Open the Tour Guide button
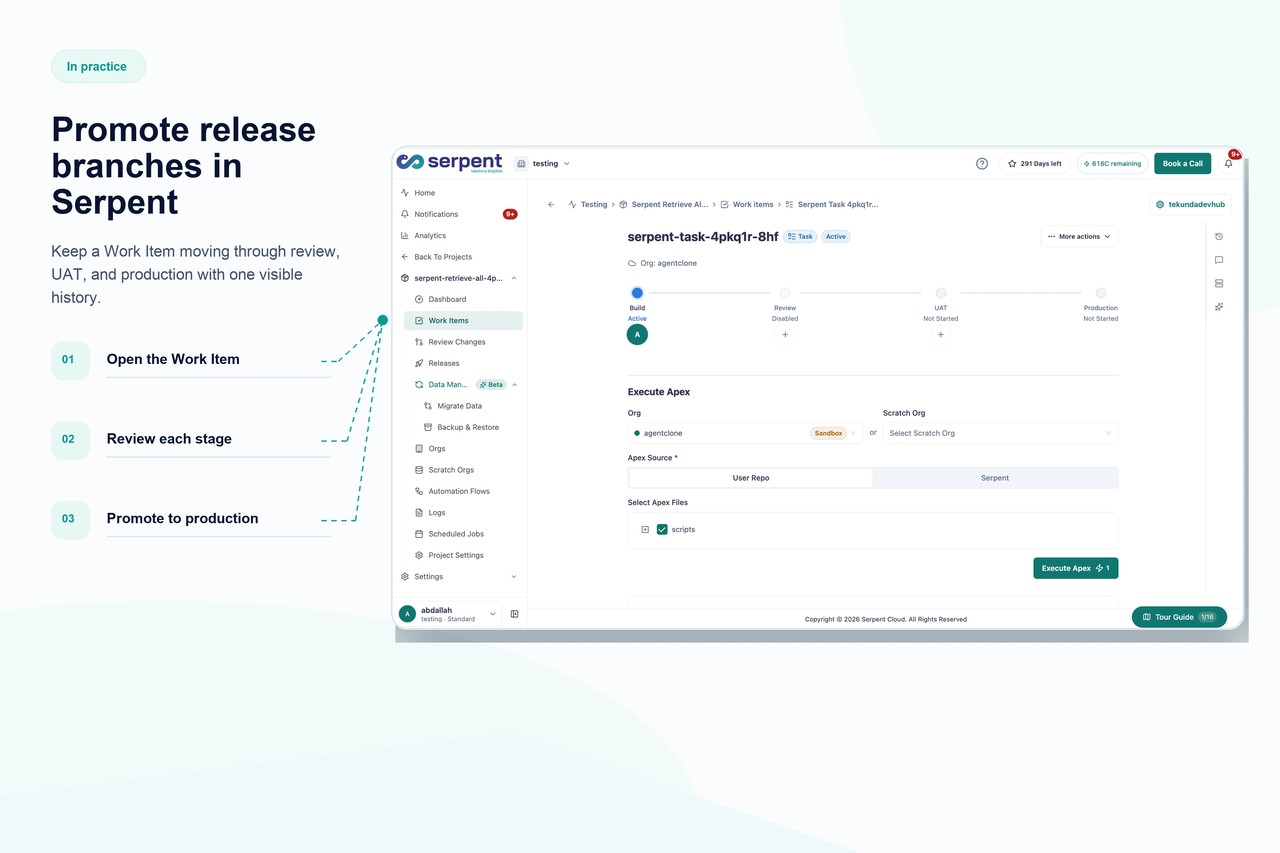Image resolution: width=1280 pixels, height=853 pixels. click(x=1179, y=617)
